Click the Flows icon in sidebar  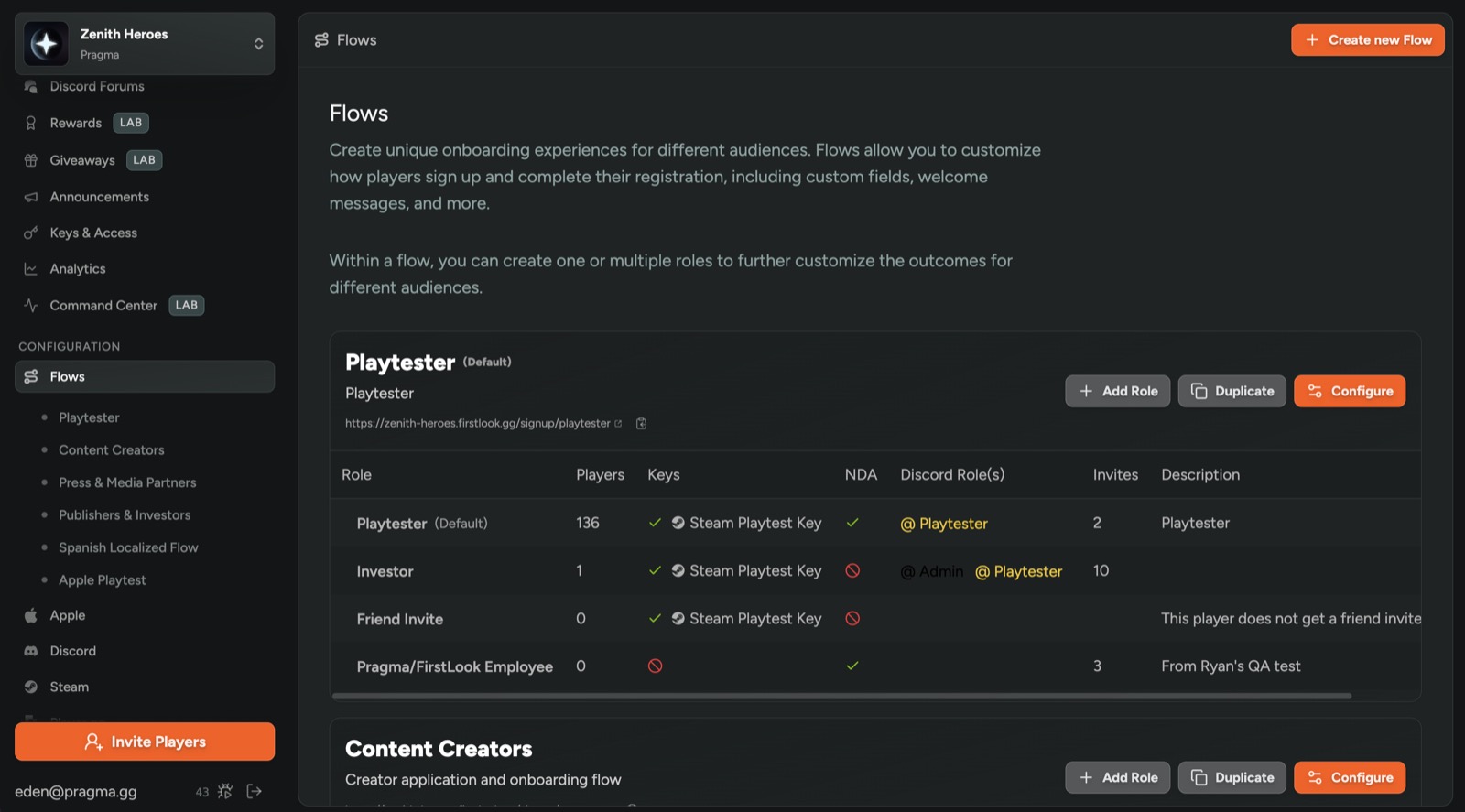[31, 376]
